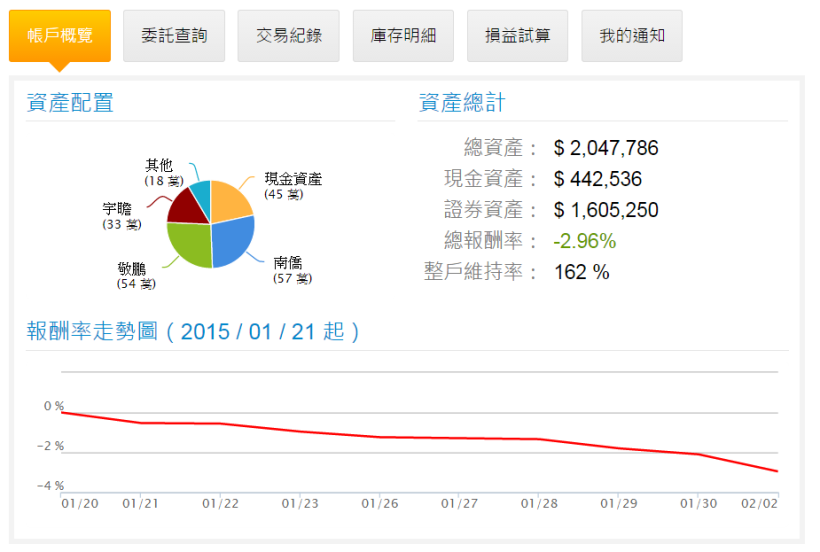Viewport: 820px width, 552px height.
Task: Open the 庫存明細 tab
Action: [x=403, y=36]
